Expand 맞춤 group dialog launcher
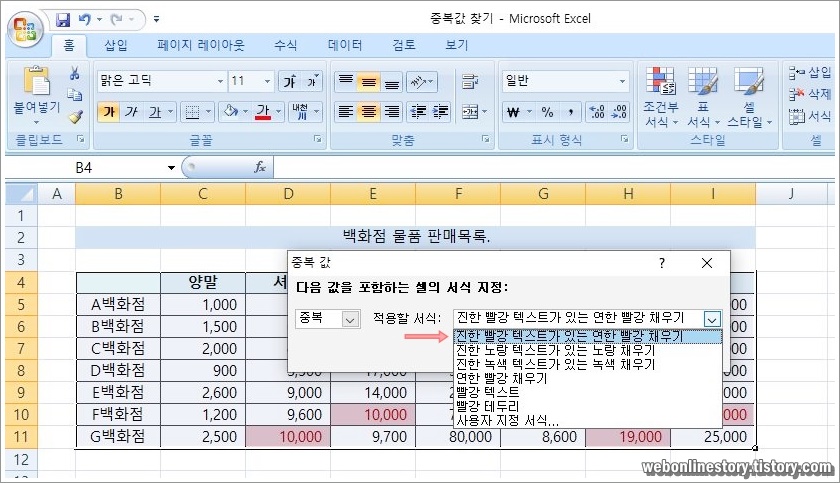Image resolution: width=840 pixels, height=483 pixels. click(485, 139)
